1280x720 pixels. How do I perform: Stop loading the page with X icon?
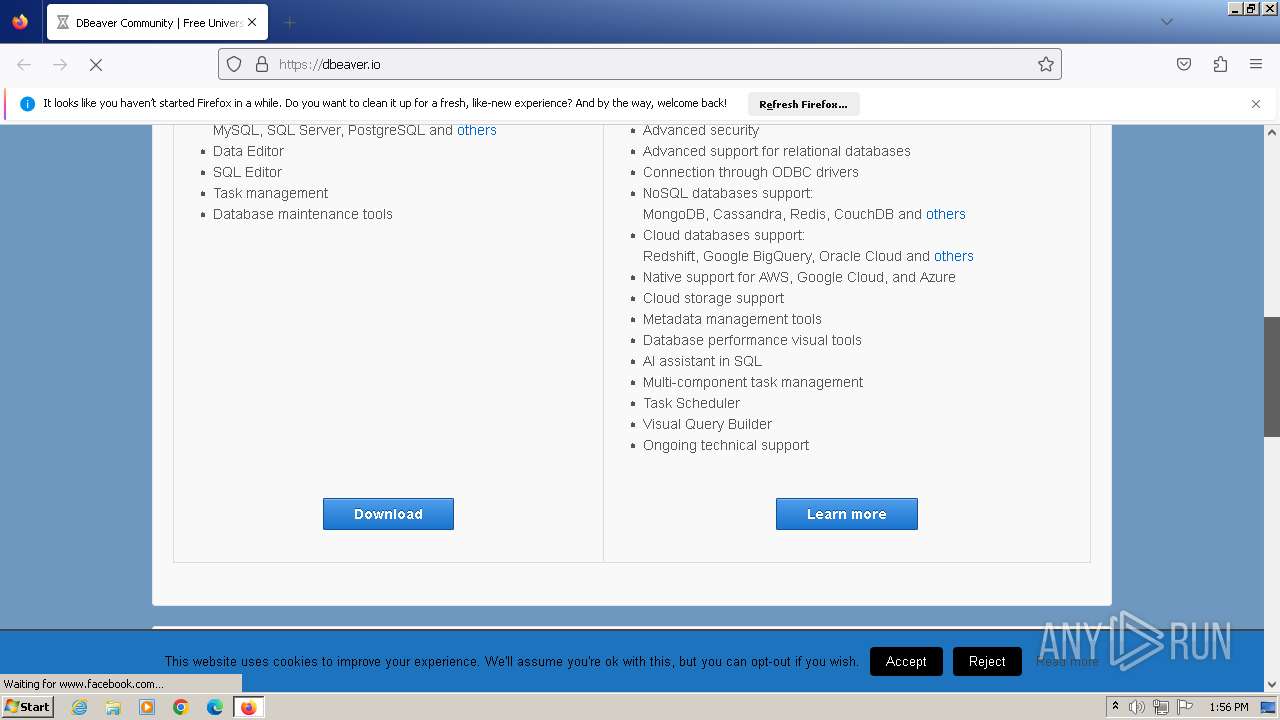tap(96, 64)
